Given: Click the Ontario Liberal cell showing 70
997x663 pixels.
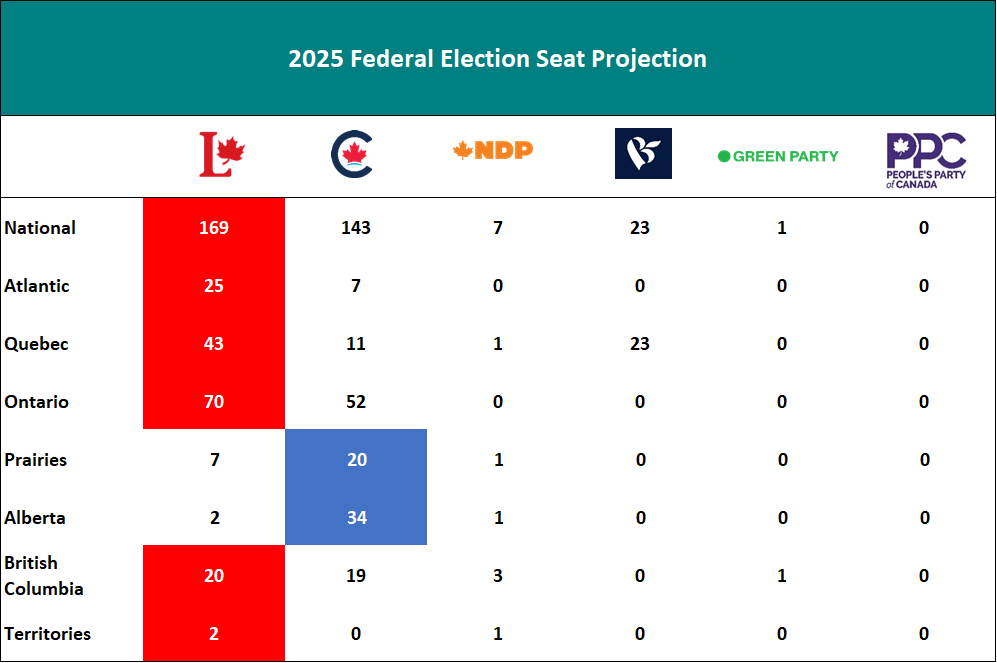Looking at the screenshot, I should [x=214, y=401].
